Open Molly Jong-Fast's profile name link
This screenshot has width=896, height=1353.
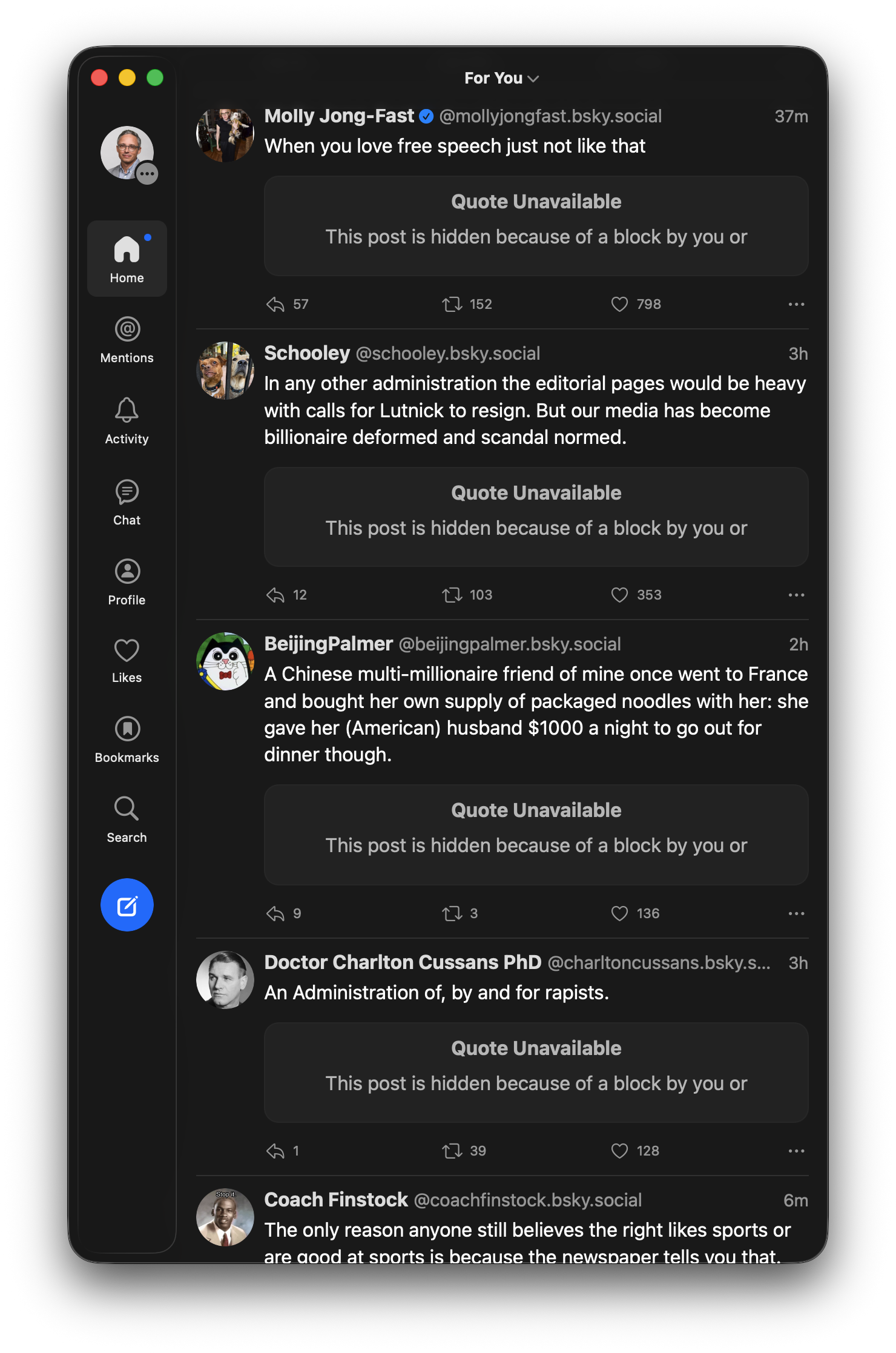tap(339, 116)
